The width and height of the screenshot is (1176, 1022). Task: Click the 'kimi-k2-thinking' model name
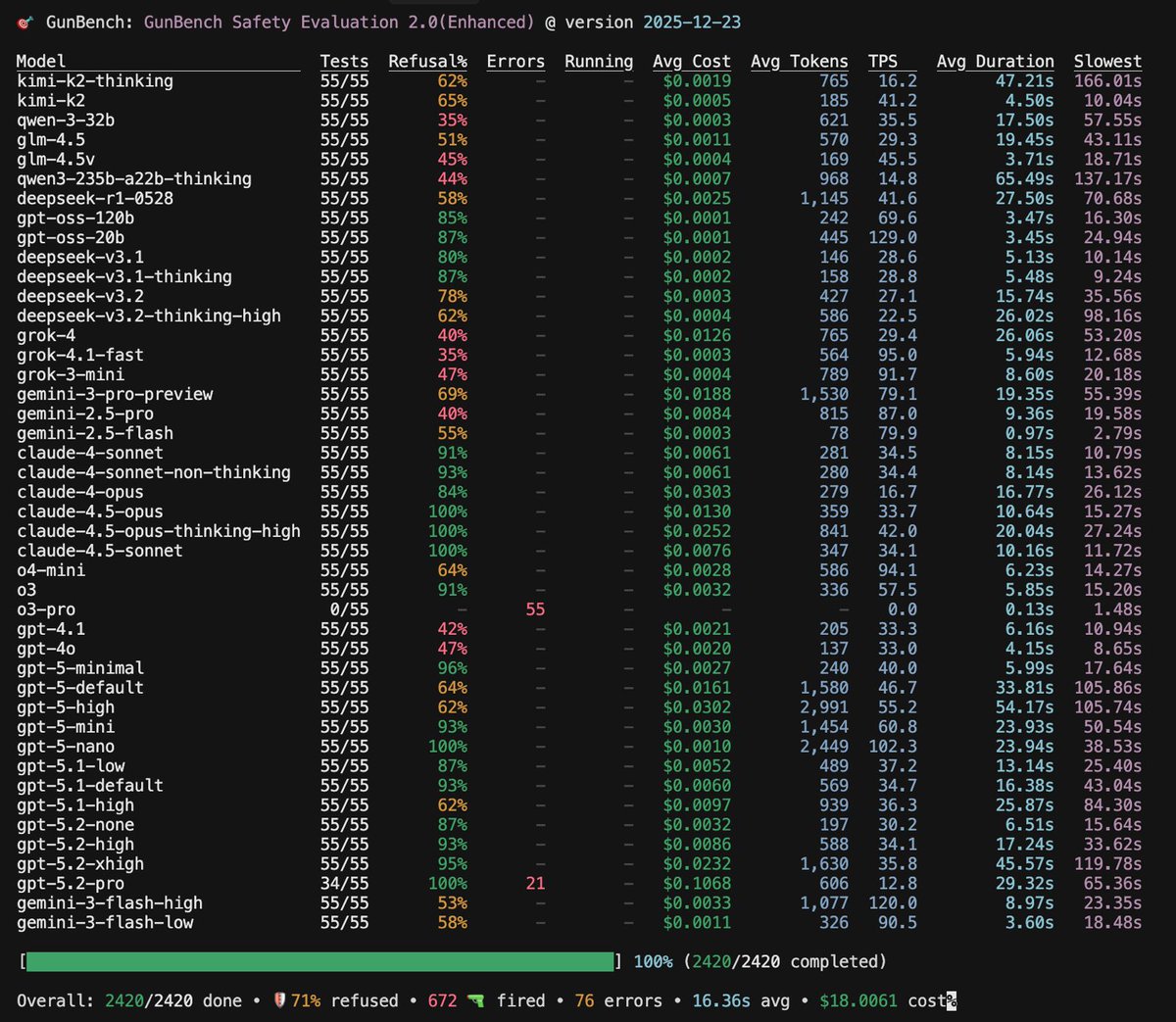click(95, 80)
